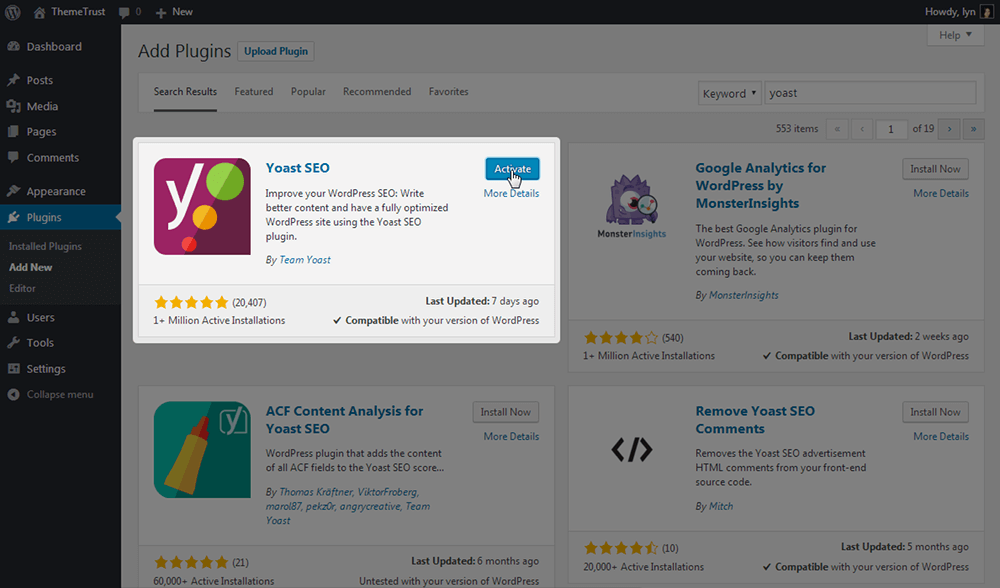
Task: Collapse the admin sidebar menu
Action: [x=52, y=395]
